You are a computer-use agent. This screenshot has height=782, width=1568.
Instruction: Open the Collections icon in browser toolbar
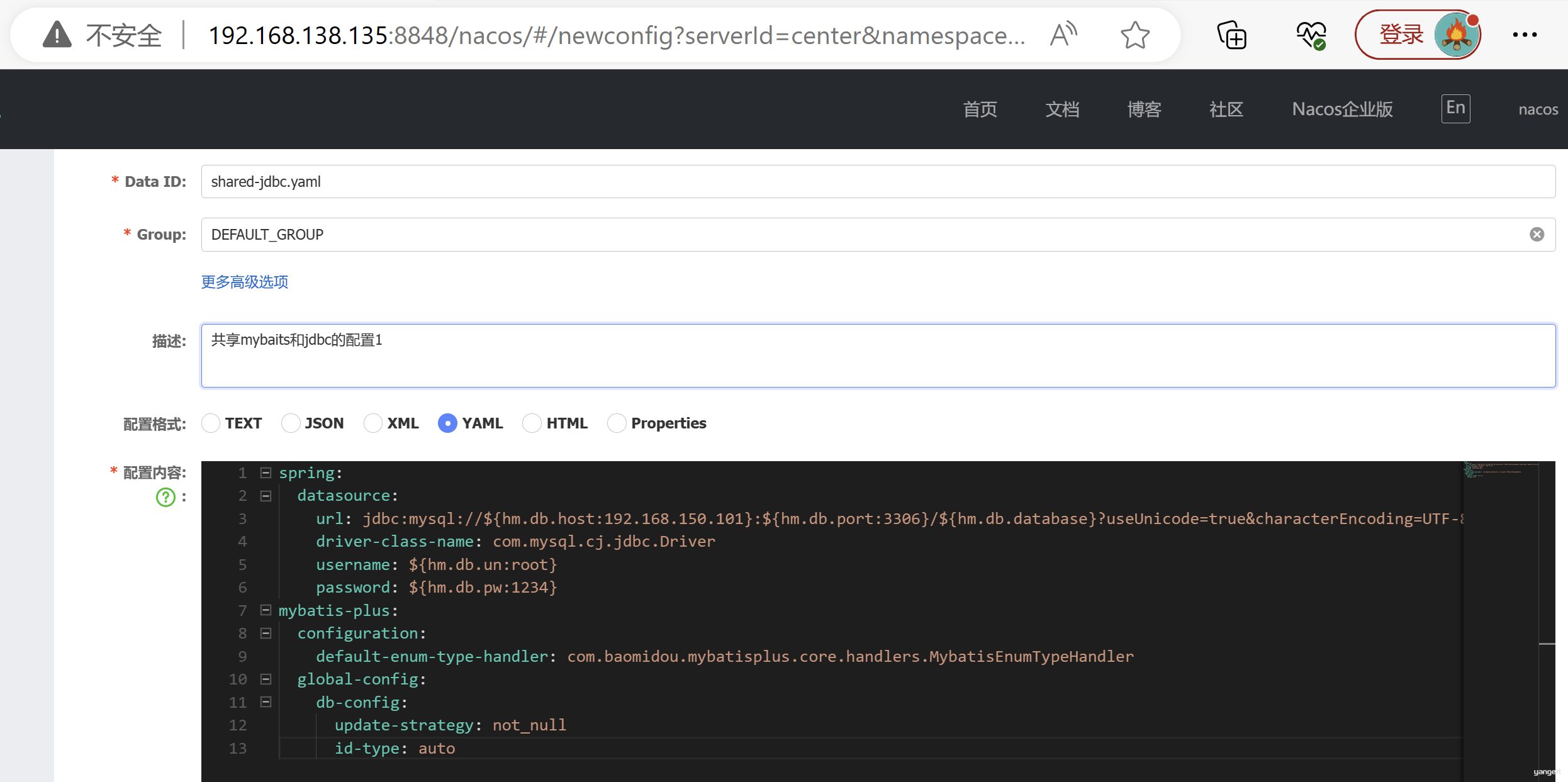click(1231, 35)
